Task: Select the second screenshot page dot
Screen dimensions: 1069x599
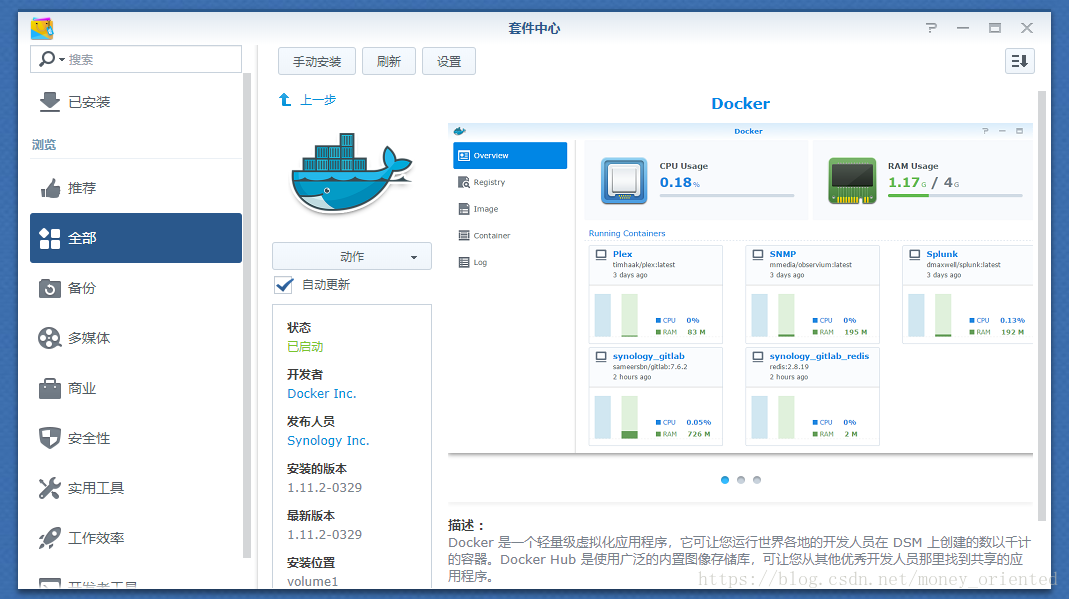Action: coord(741,480)
